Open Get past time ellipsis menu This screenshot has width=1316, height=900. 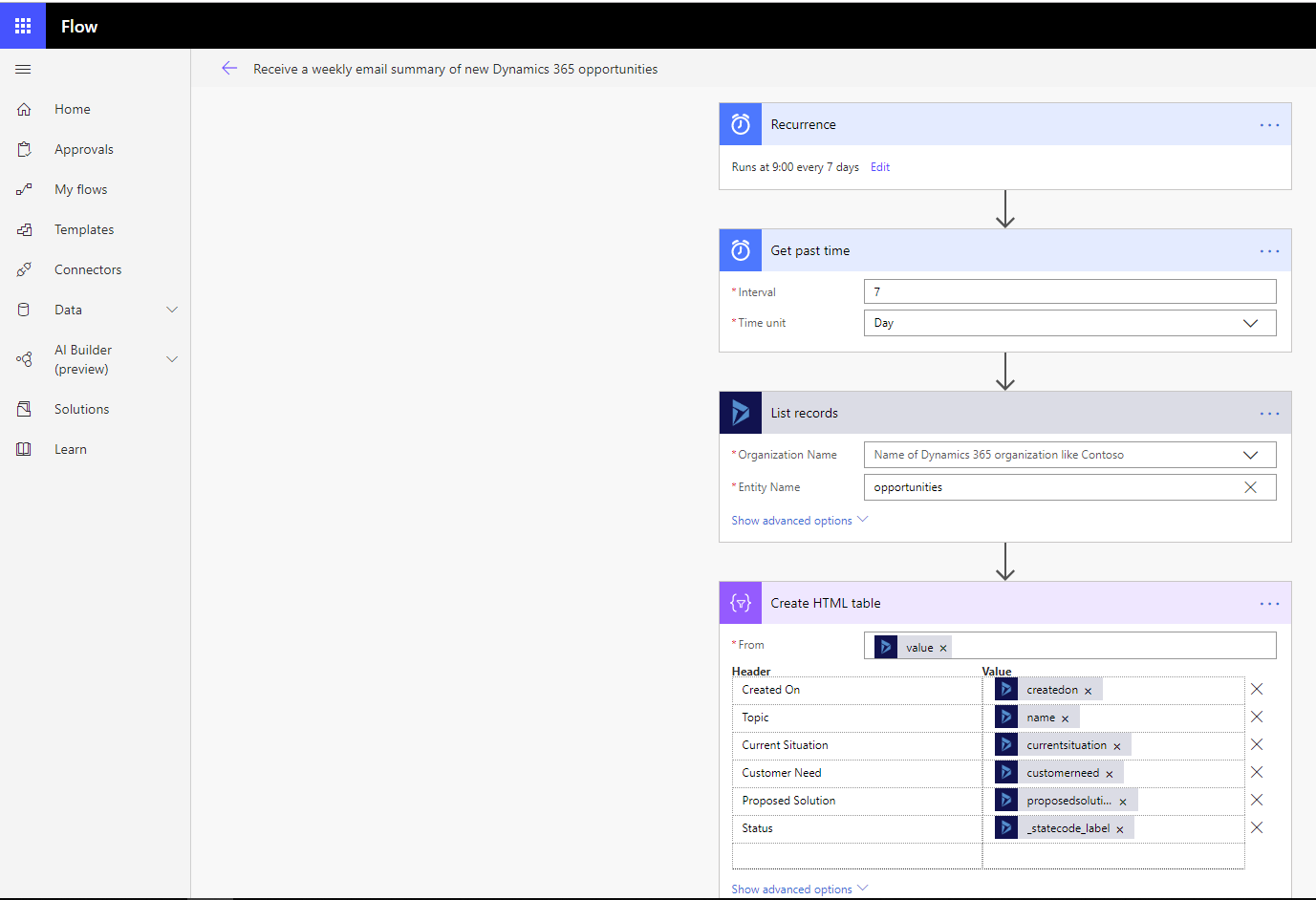pos(1269,251)
